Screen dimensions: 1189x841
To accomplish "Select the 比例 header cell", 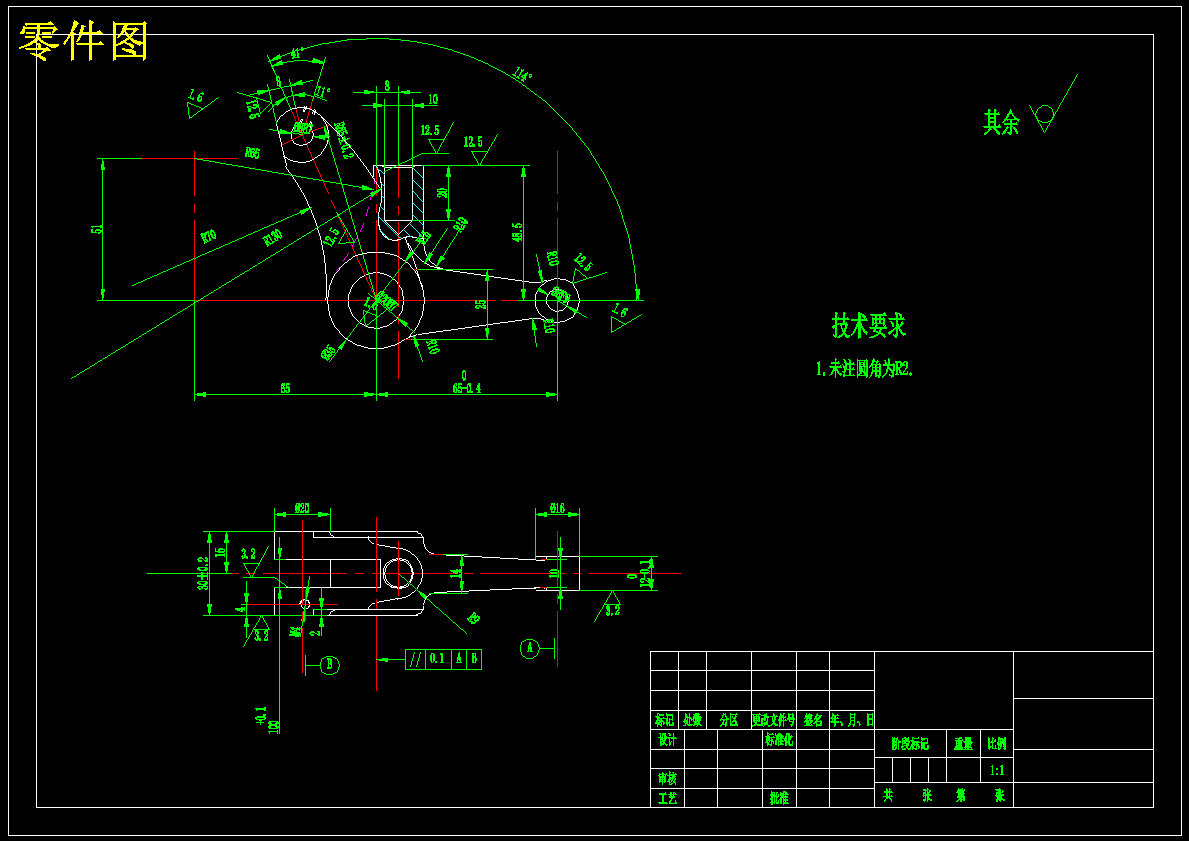I will tap(997, 744).
